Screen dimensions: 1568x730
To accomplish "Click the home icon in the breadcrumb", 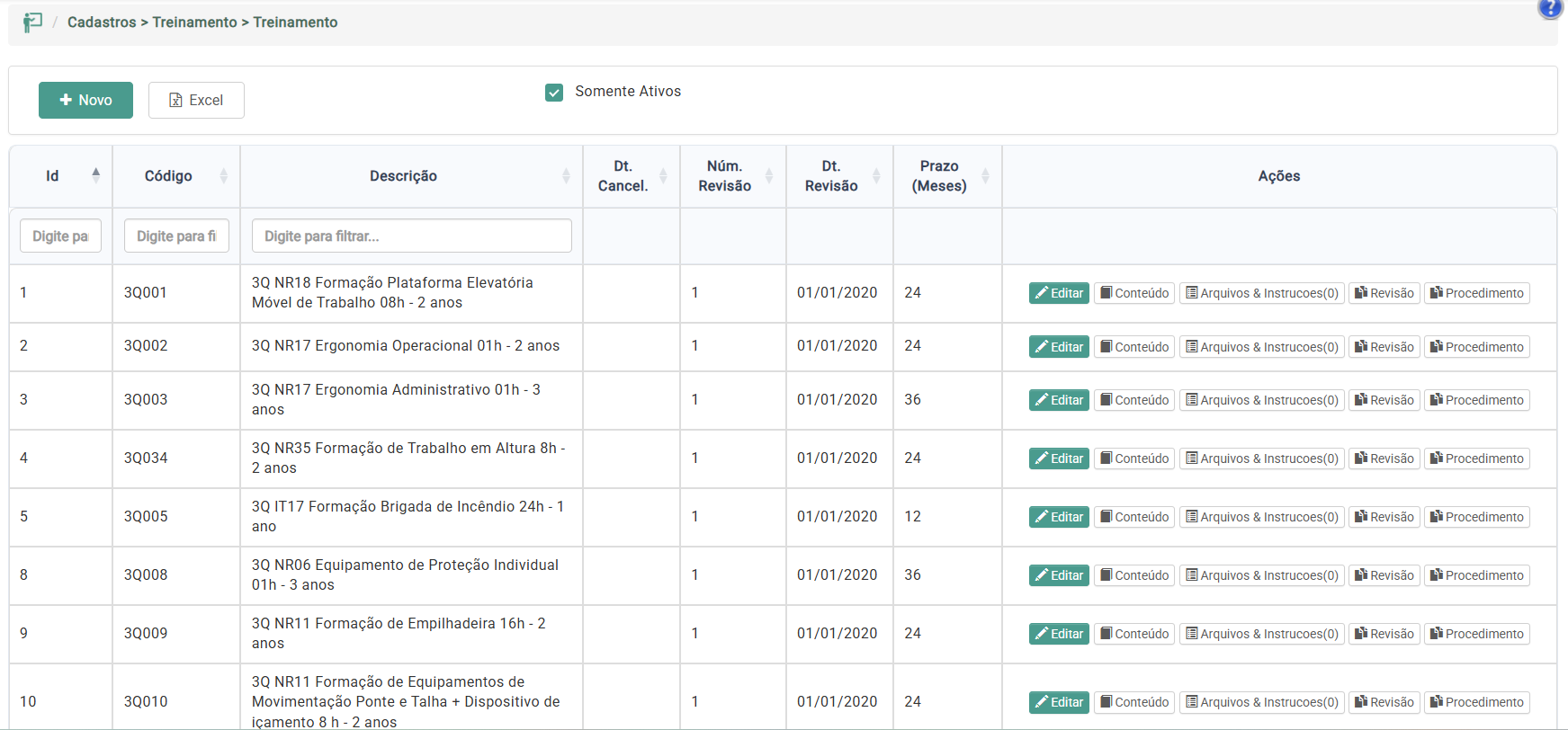I will pyautogui.click(x=32, y=22).
